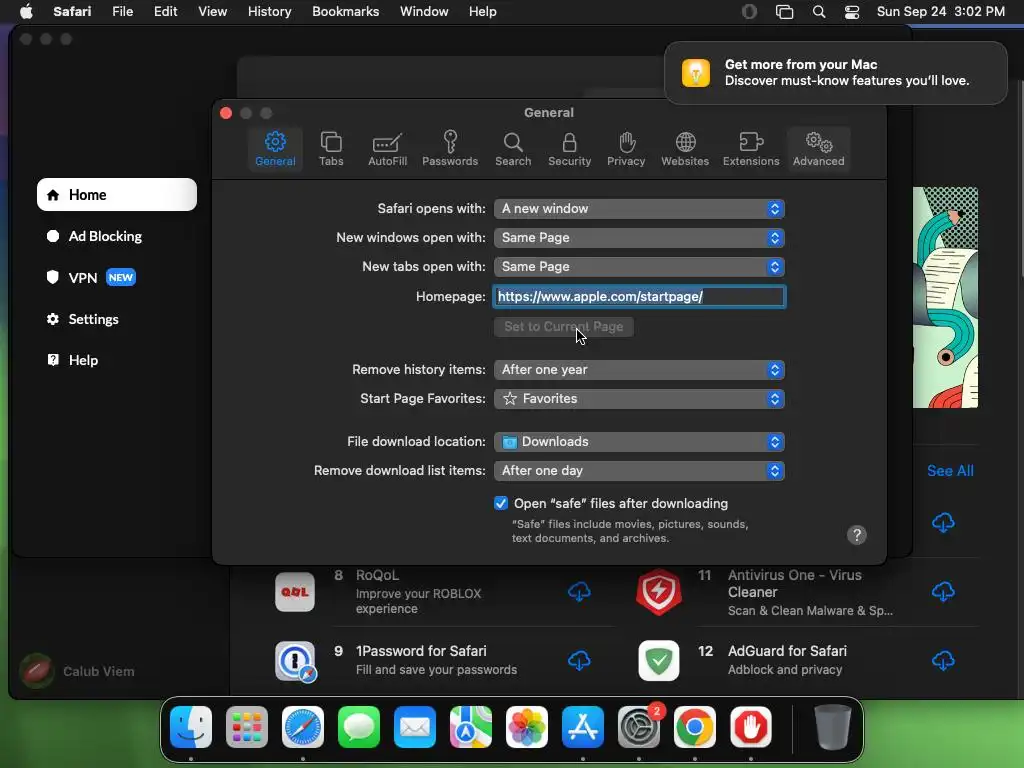Open Safari from the Dock

[x=303, y=727]
